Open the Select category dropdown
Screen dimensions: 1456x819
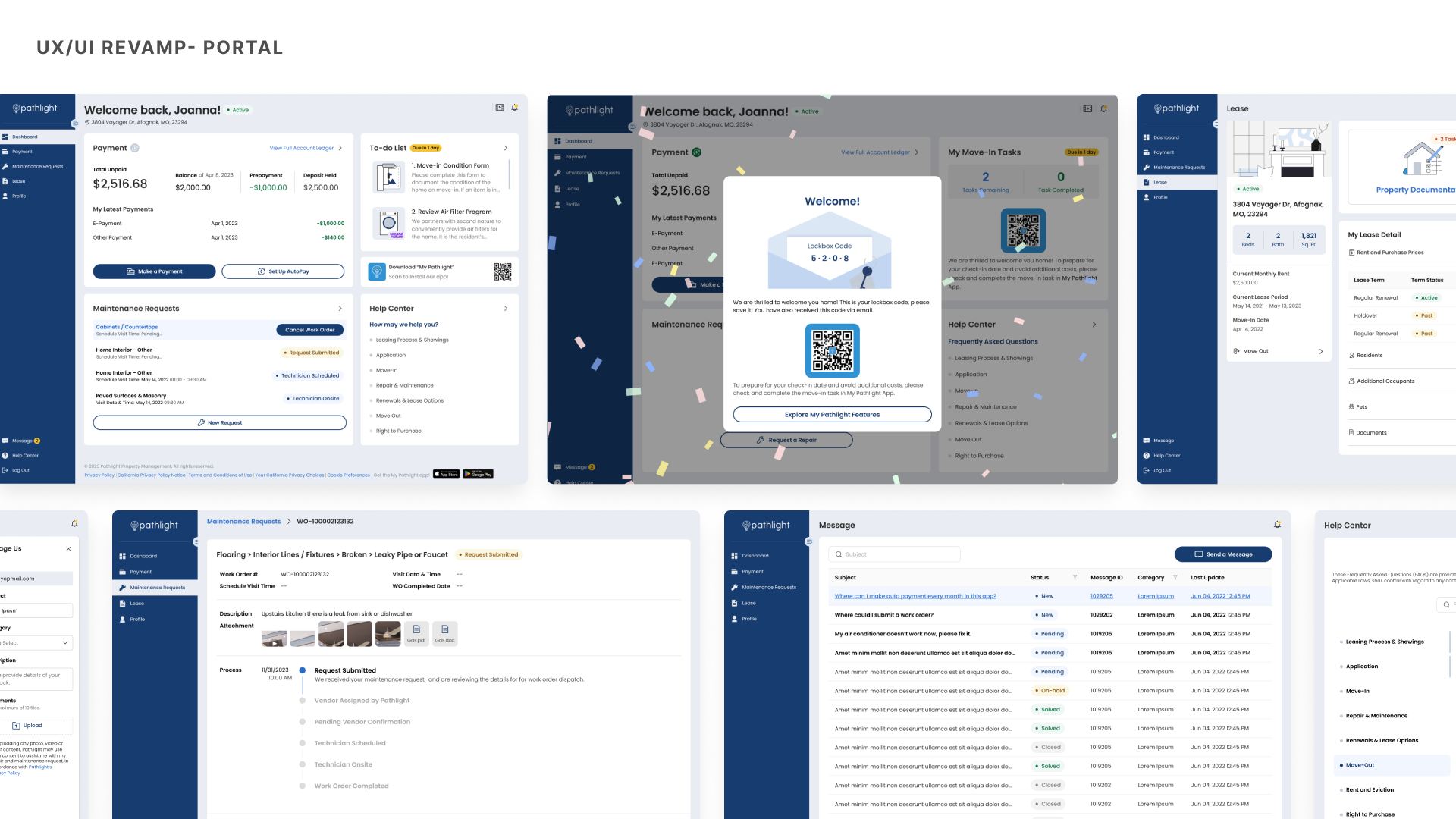(36, 643)
